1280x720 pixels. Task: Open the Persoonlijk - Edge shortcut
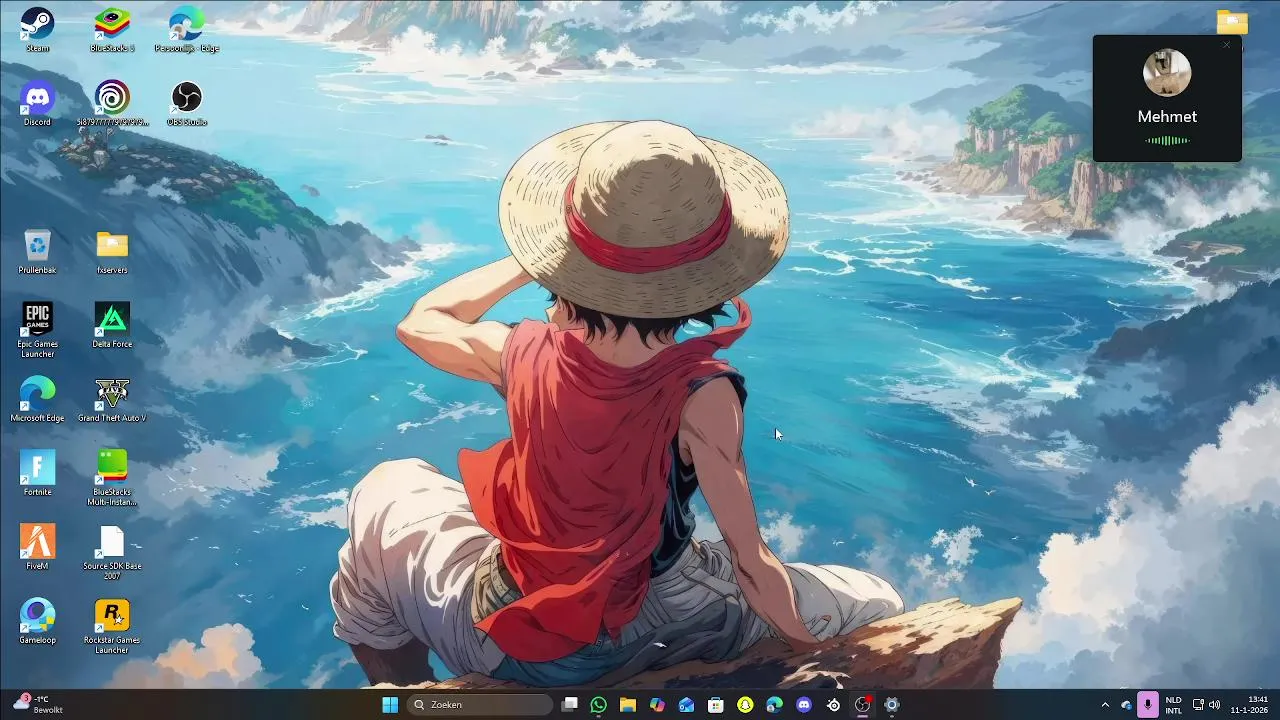(186, 30)
